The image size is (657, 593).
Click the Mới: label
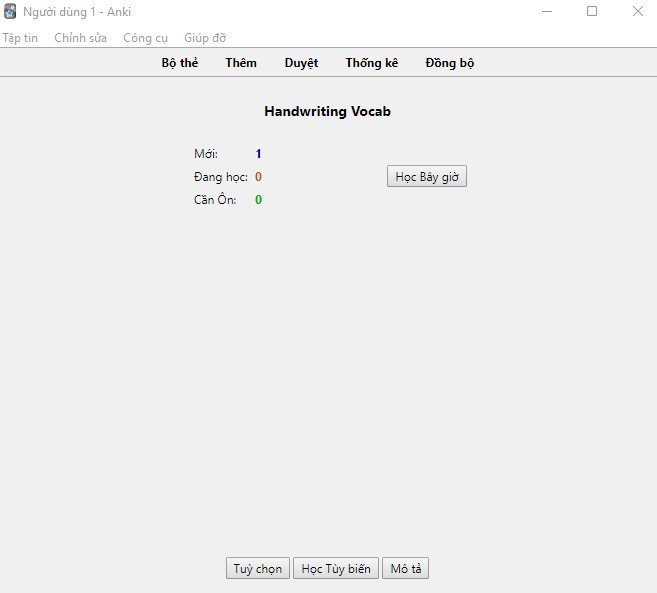(206, 154)
